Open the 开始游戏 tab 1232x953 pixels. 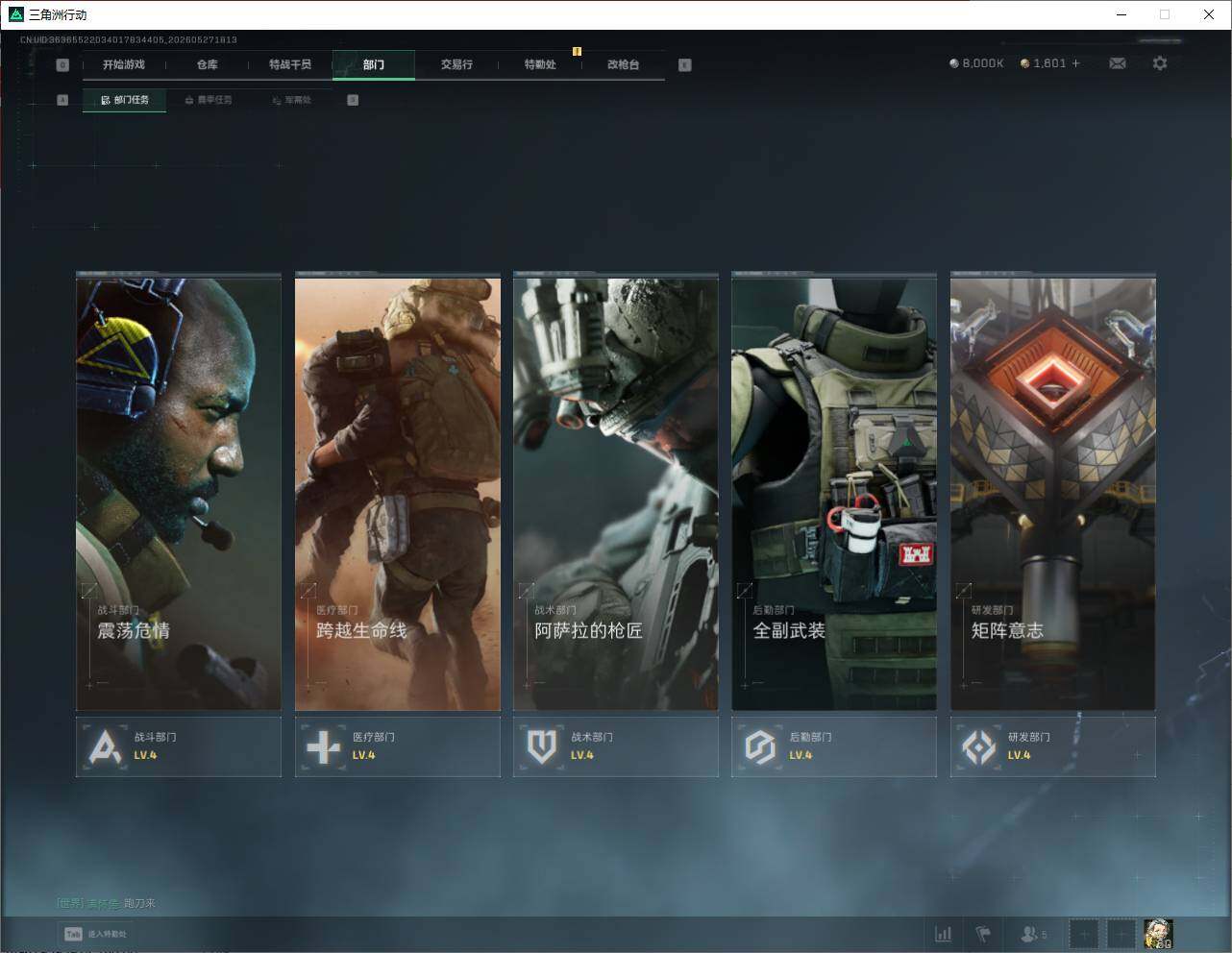[x=124, y=64]
